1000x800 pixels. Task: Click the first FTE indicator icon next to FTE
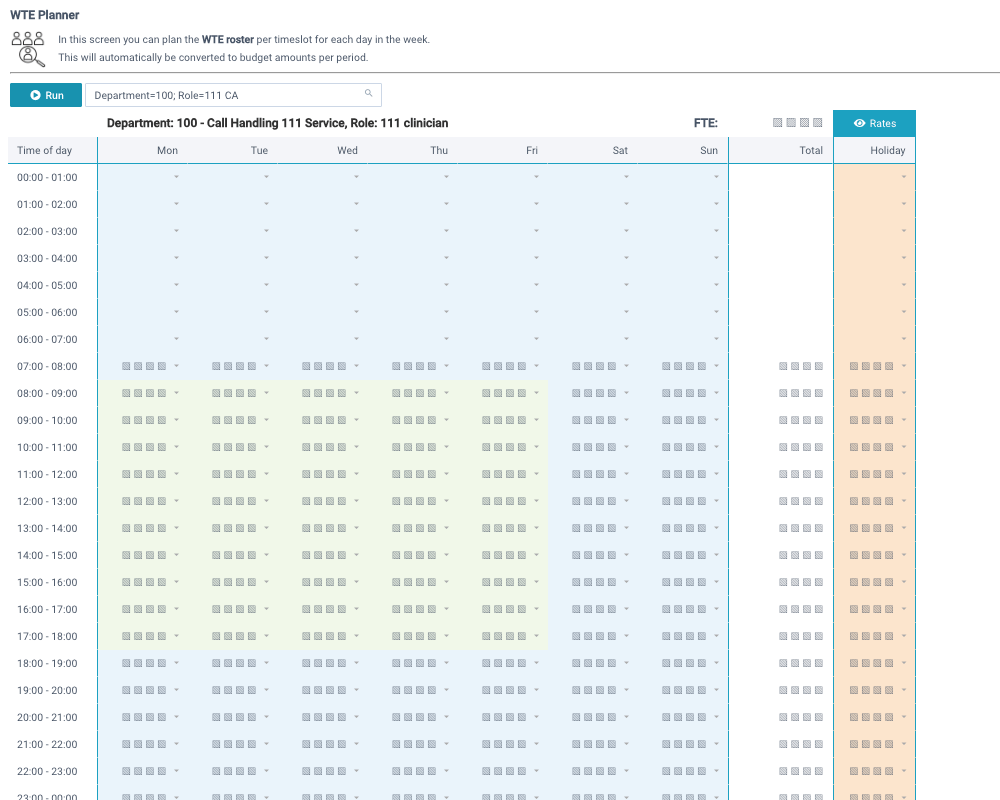click(x=777, y=122)
